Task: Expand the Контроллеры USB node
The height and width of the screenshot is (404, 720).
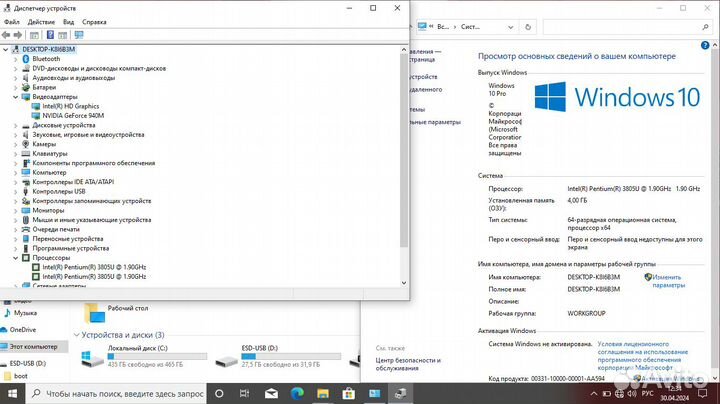Action: pyautogui.click(x=16, y=191)
